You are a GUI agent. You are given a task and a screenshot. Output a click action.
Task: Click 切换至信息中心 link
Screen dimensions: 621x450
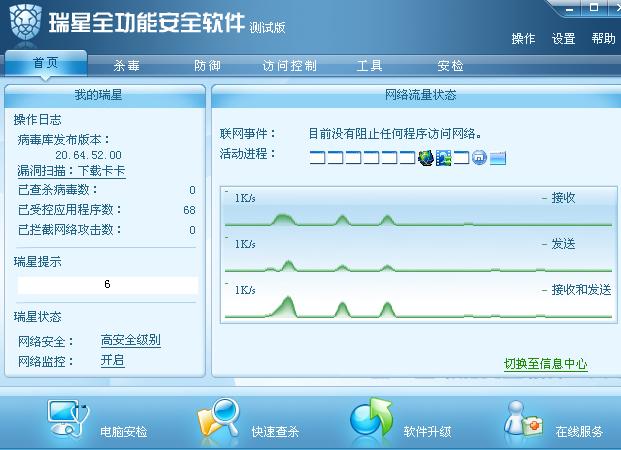545,364
